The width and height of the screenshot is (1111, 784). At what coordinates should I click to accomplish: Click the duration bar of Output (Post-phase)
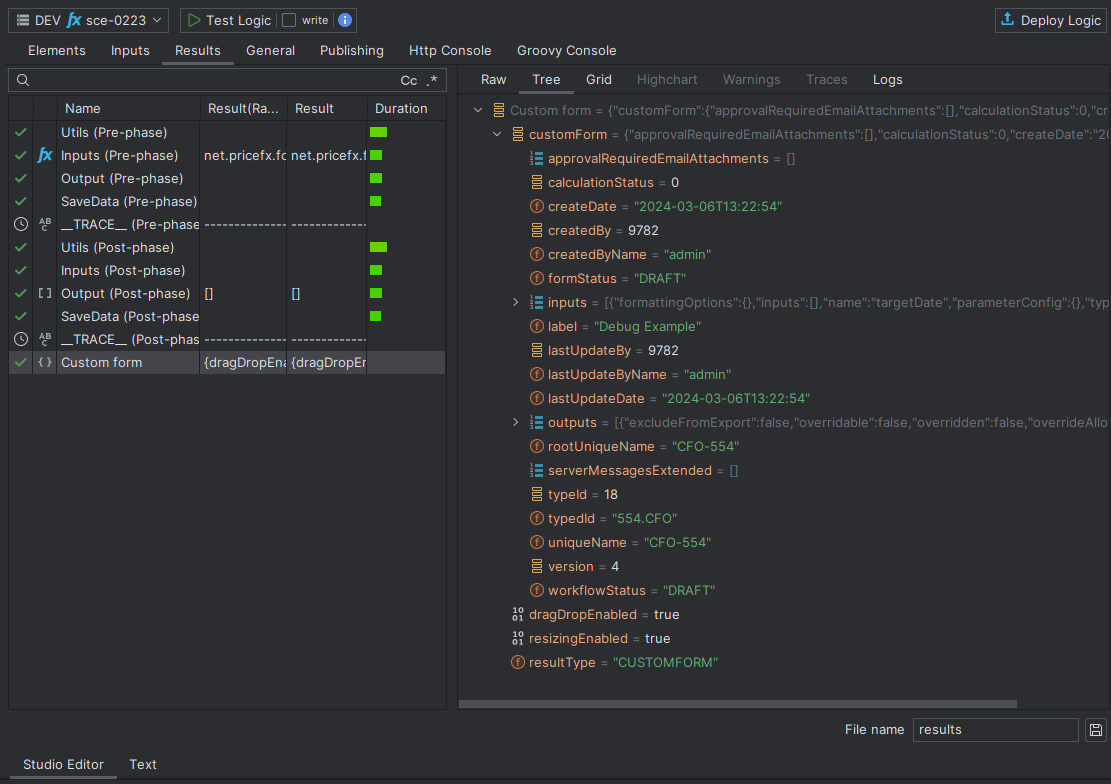tap(376, 293)
